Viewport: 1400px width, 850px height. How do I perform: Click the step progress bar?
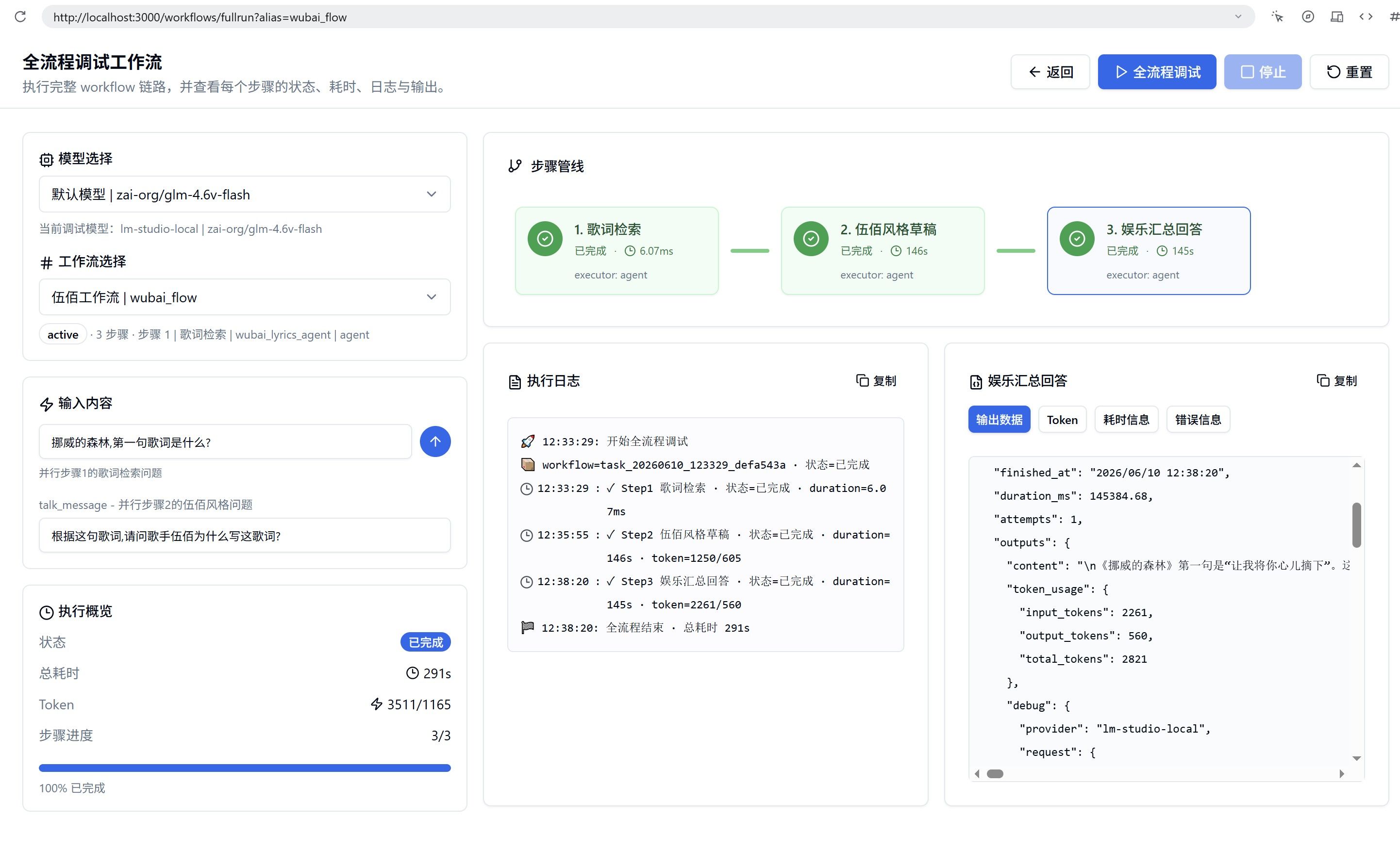pyautogui.click(x=244, y=768)
